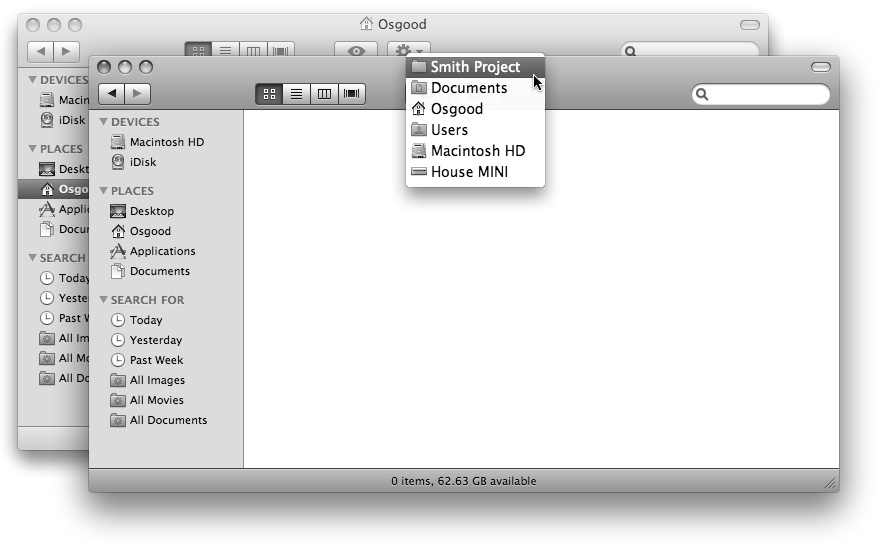The image size is (876, 547).
Task: Show All Images smart folder in front window
Action: pos(157,380)
